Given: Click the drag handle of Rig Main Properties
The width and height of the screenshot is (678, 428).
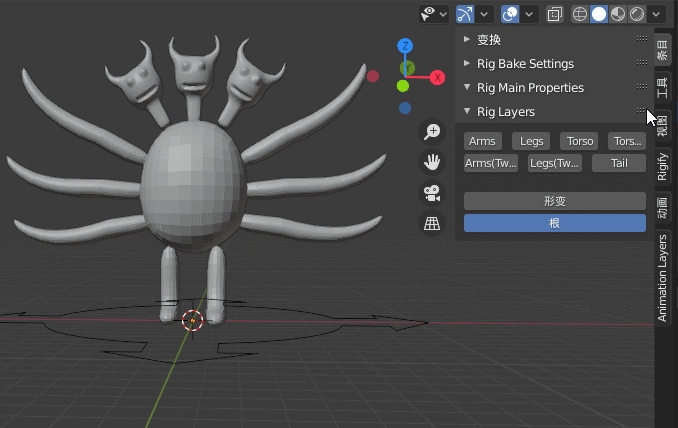Looking at the screenshot, I should point(642,86).
